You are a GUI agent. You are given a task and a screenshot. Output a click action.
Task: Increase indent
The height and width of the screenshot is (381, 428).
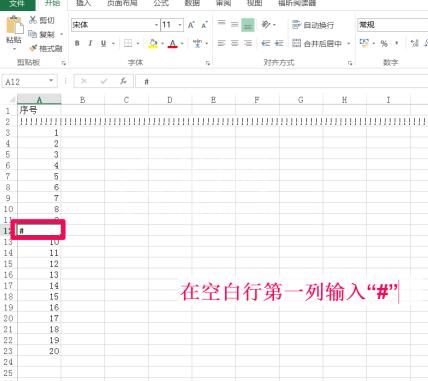279,43
